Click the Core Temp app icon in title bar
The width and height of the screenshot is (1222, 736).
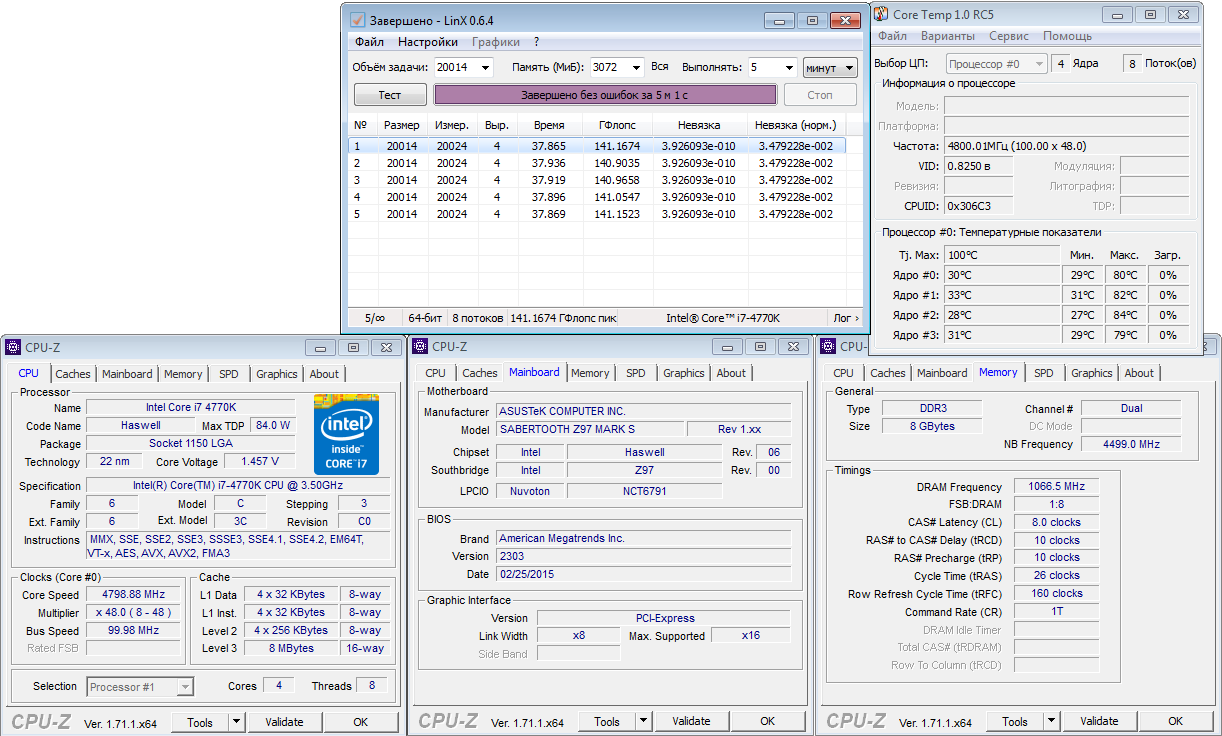880,14
